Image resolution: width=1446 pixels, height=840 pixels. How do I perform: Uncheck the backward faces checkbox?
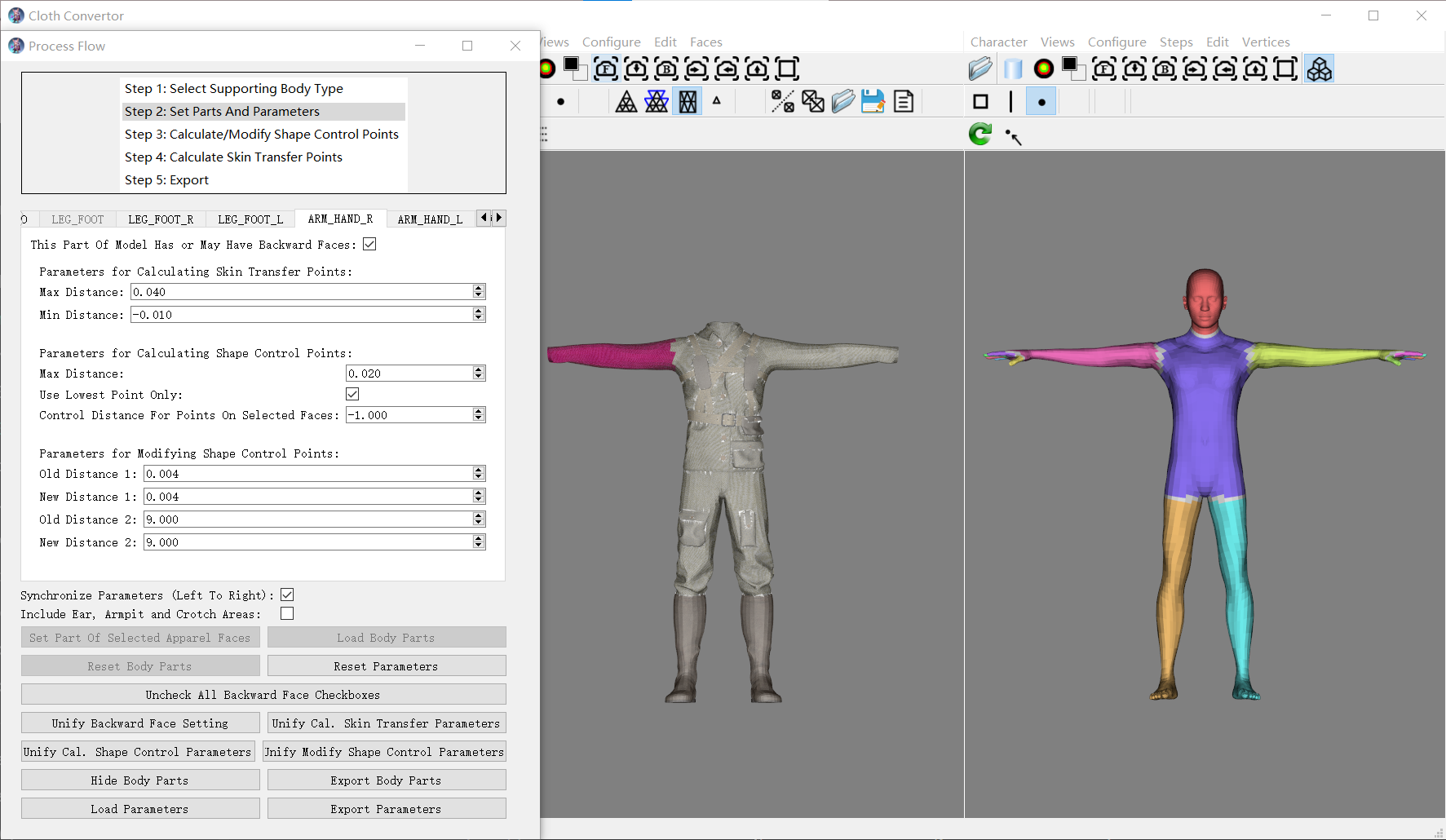point(369,244)
